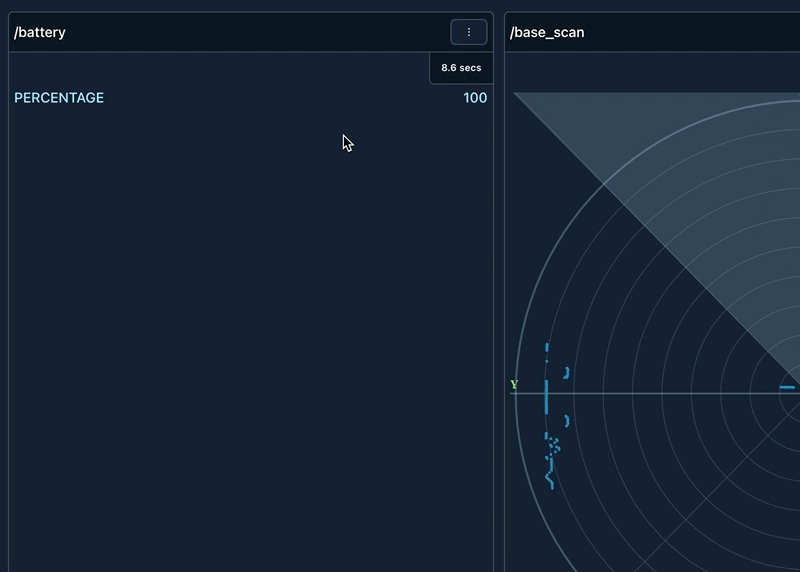The image size is (800, 572).
Task: Click the green Y axis label
Action: 514,384
